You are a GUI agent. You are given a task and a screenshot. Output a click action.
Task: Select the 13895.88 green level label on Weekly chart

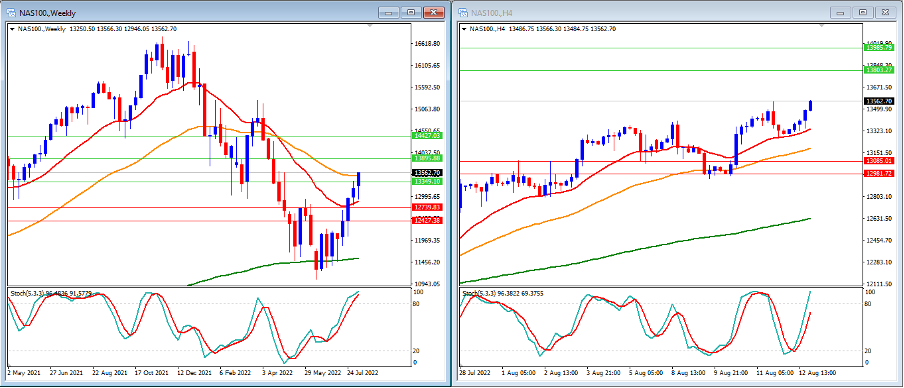click(x=427, y=158)
